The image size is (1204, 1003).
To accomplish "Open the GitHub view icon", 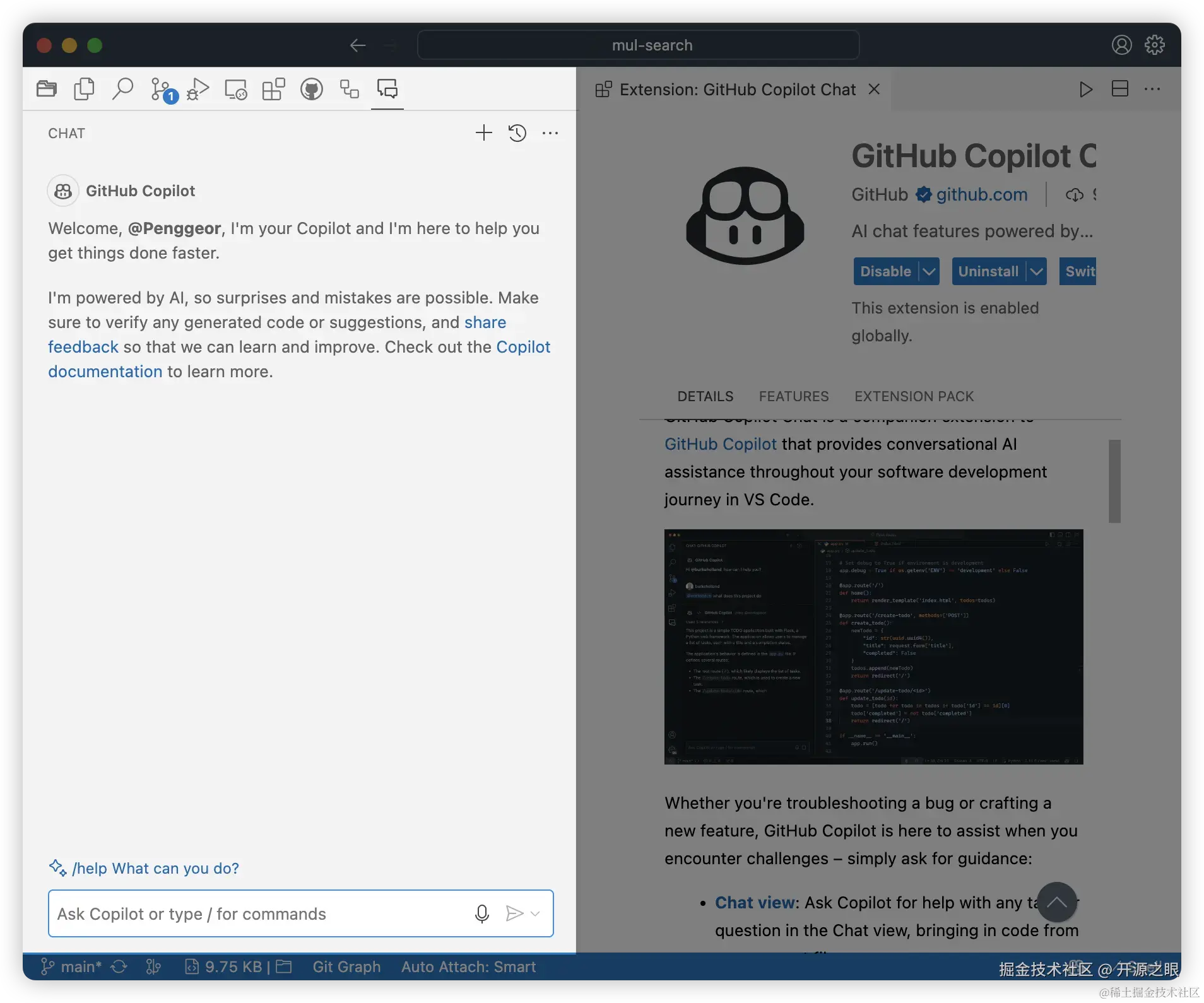I will (312, 89).
